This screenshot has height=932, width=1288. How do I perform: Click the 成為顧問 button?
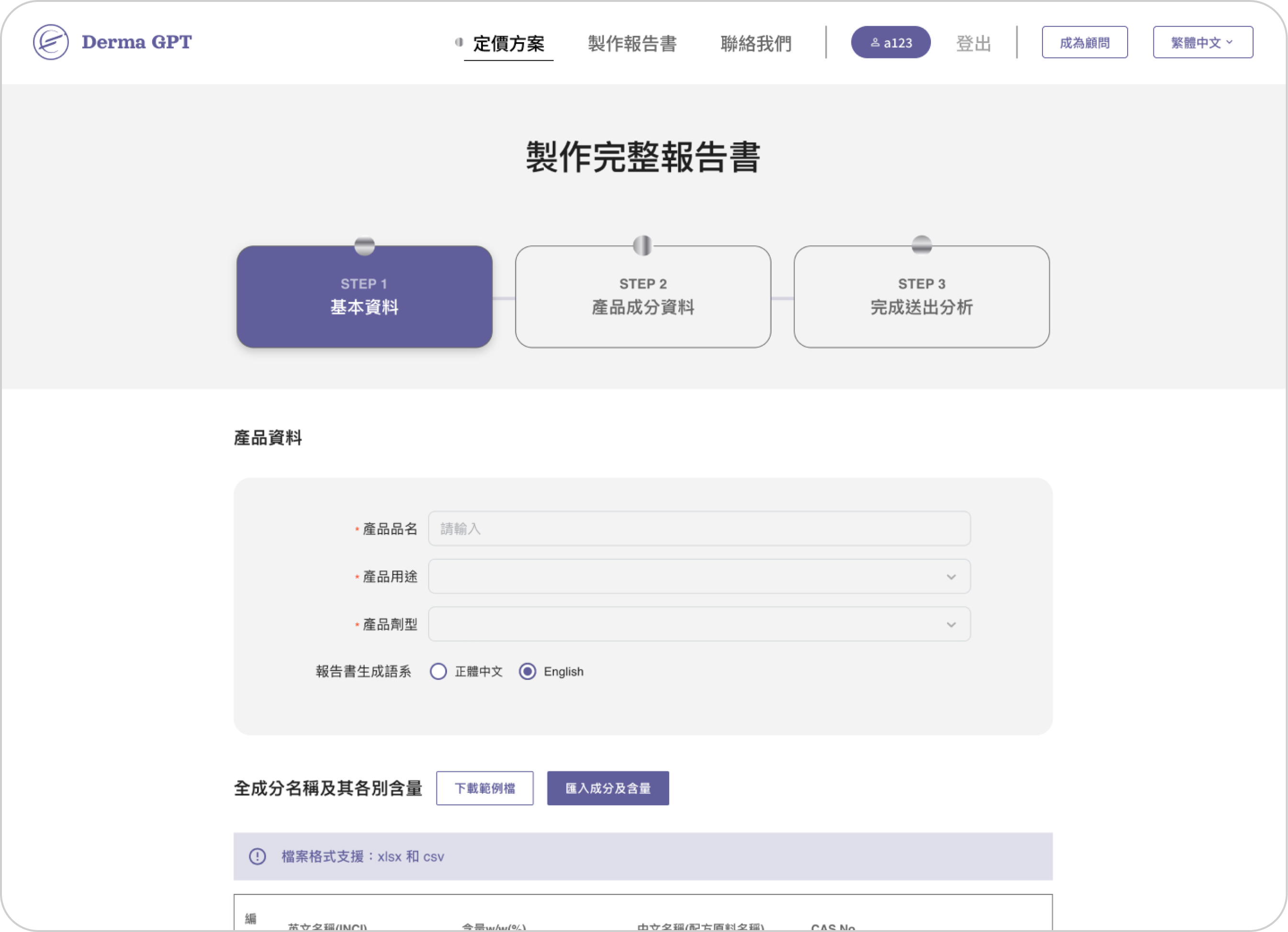1084,42
